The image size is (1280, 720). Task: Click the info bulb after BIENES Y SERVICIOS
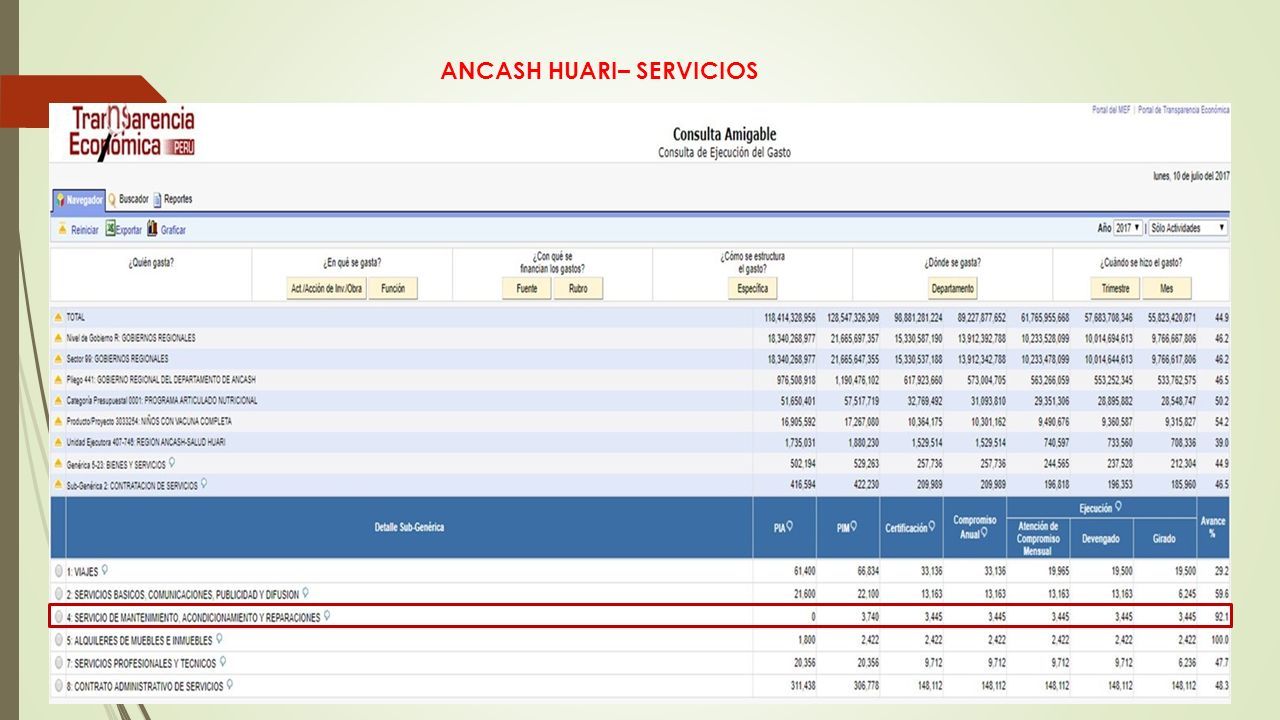pyautogui.click(x=172, y=463)
